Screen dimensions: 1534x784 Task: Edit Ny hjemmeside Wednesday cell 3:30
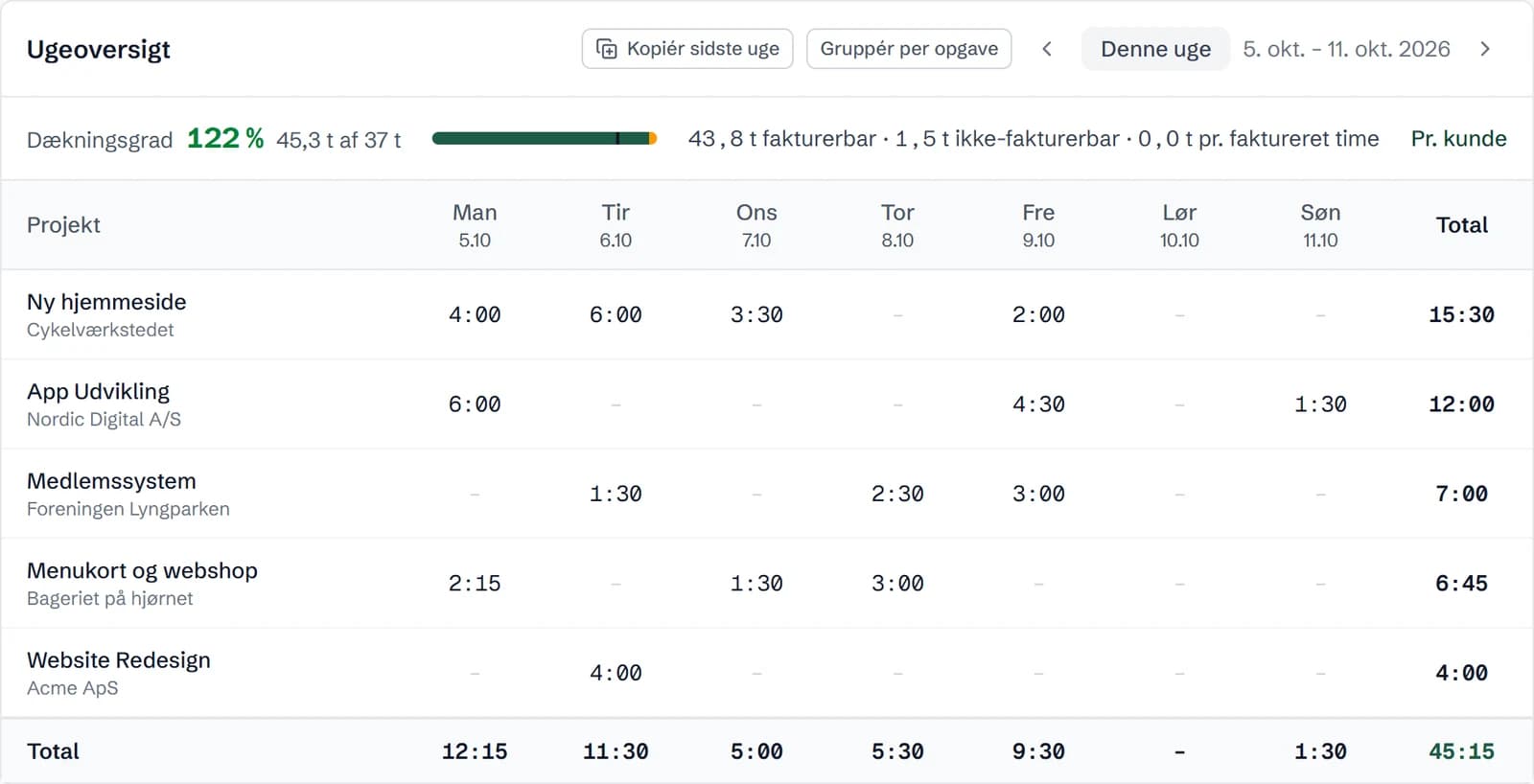(x=756, y=314)
